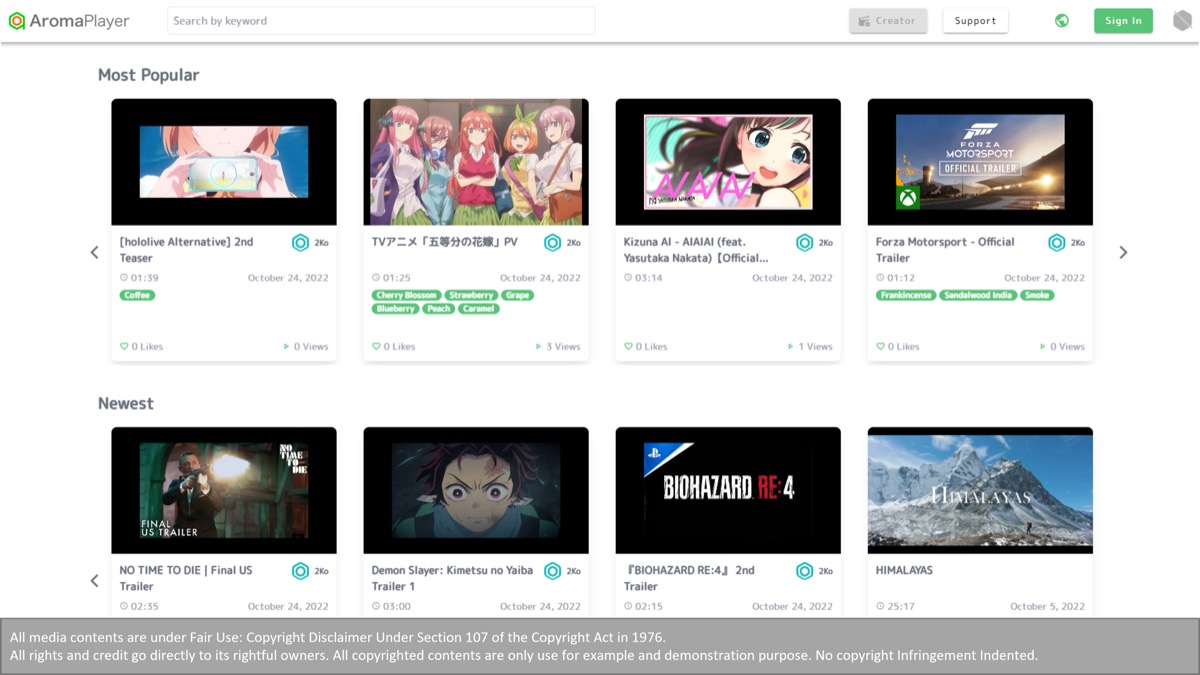
Task: Go to next Most Popular videos
Action: click(x=1123, y=253)
